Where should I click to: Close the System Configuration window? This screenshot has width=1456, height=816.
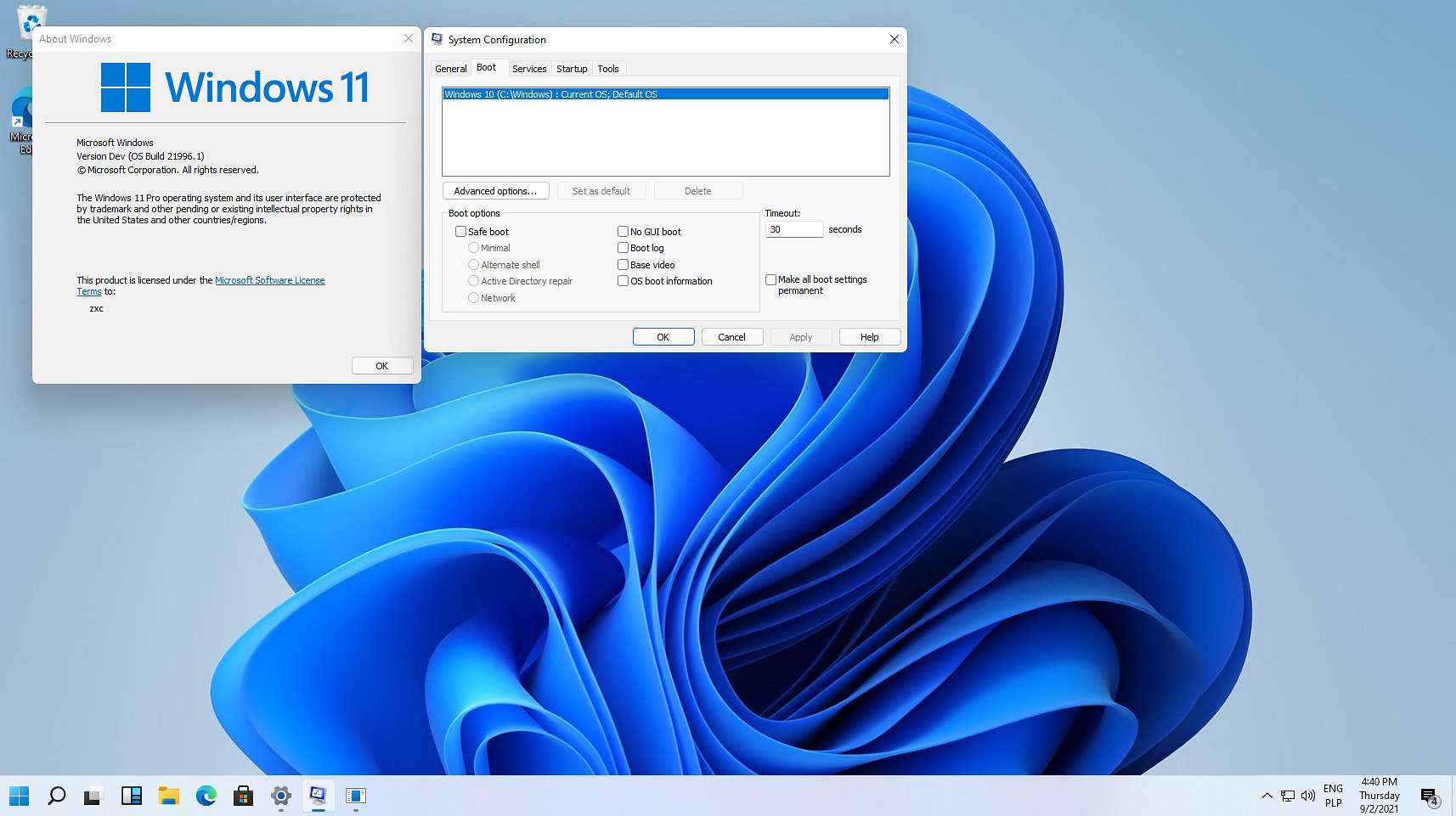(x=894, y=39)
